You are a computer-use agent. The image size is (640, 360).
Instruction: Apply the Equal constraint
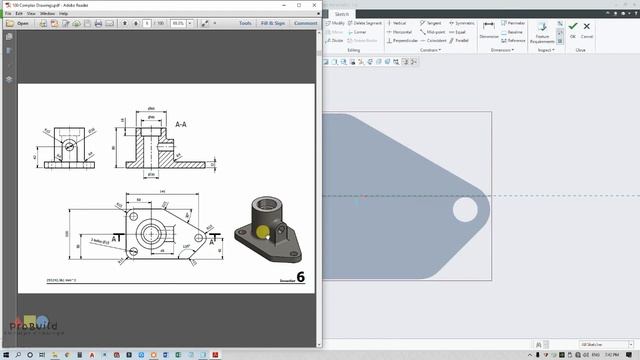[x=457, y=32]
